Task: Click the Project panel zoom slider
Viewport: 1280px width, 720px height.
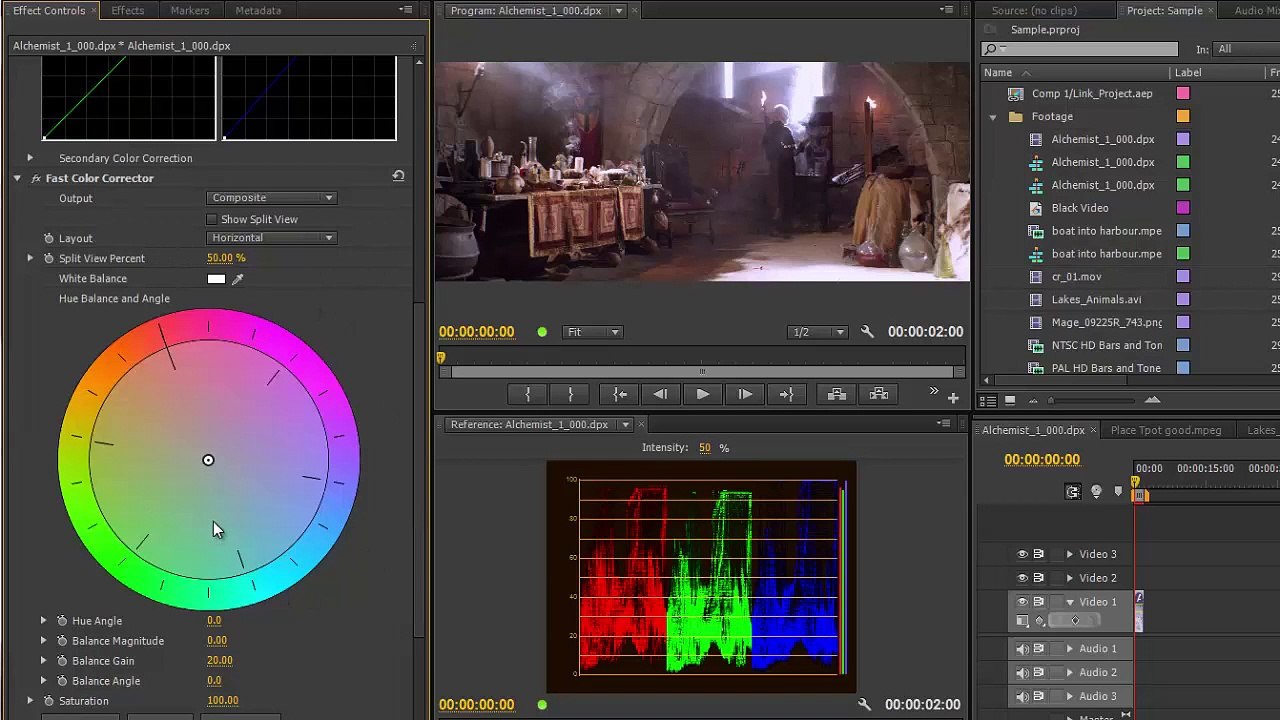Action: (1092, 400)
